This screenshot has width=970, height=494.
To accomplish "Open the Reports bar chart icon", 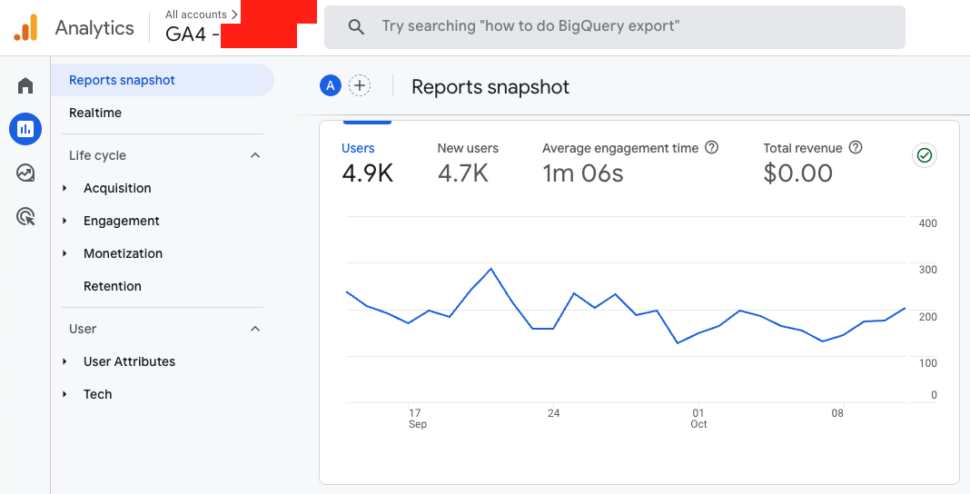I will click(25, 129).
